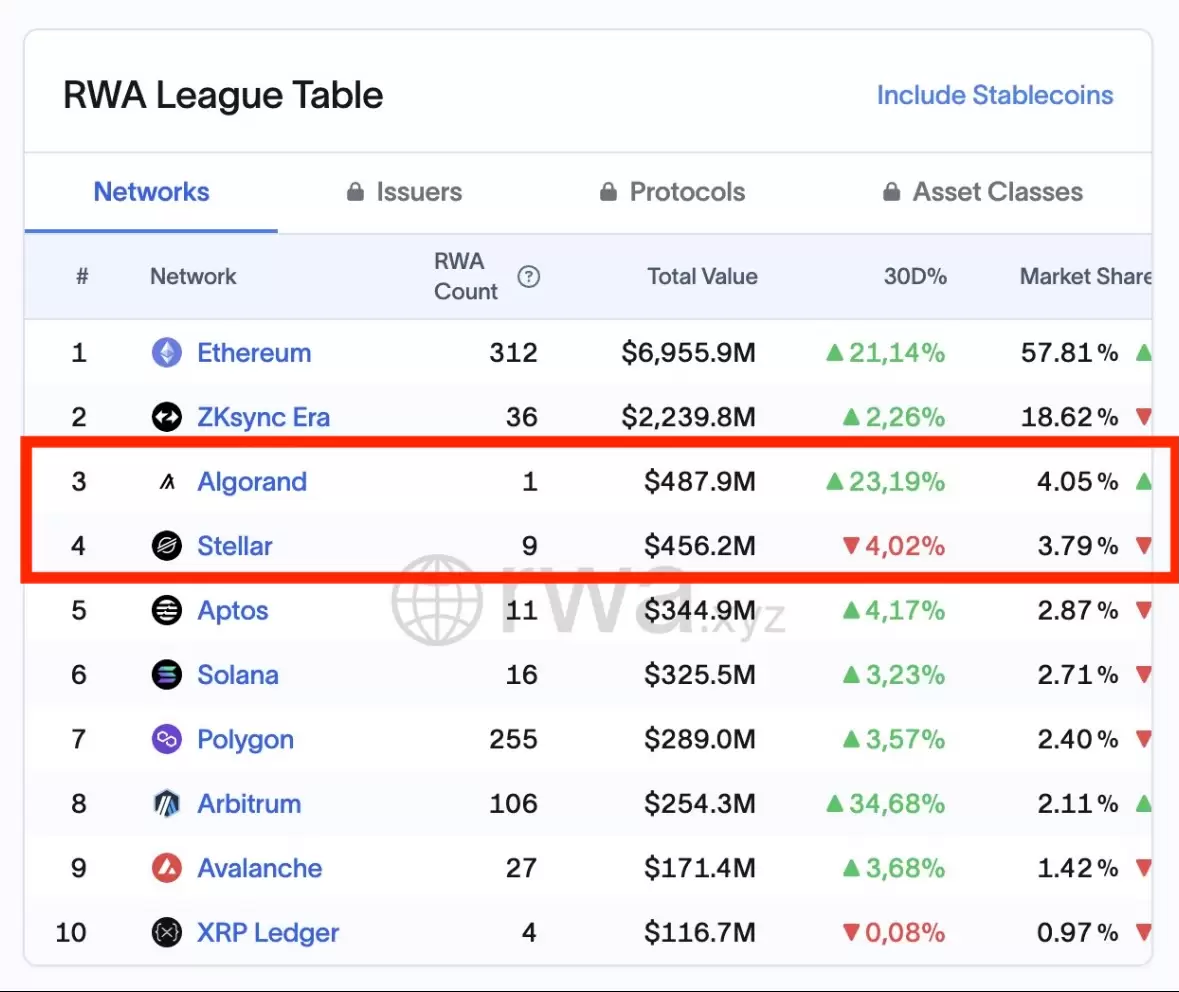The width and height of the screenshot is (1179, 992).
Task: Click Avalanche's RWA count 27
Action: pos(521,868)
